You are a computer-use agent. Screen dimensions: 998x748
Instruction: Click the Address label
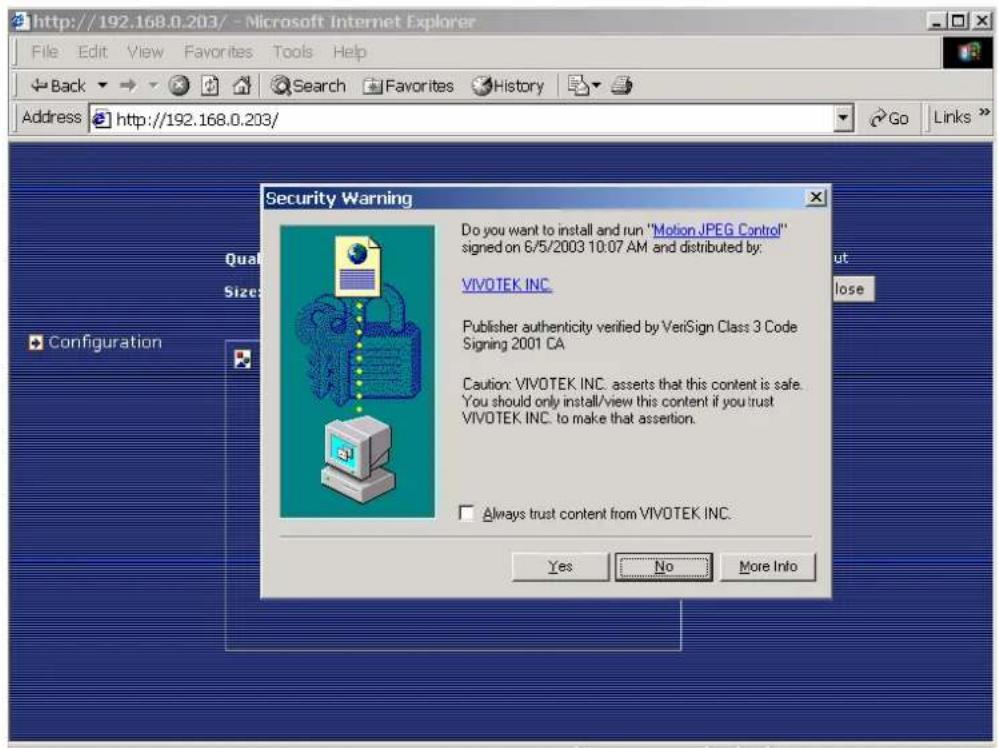pos(52,117)
